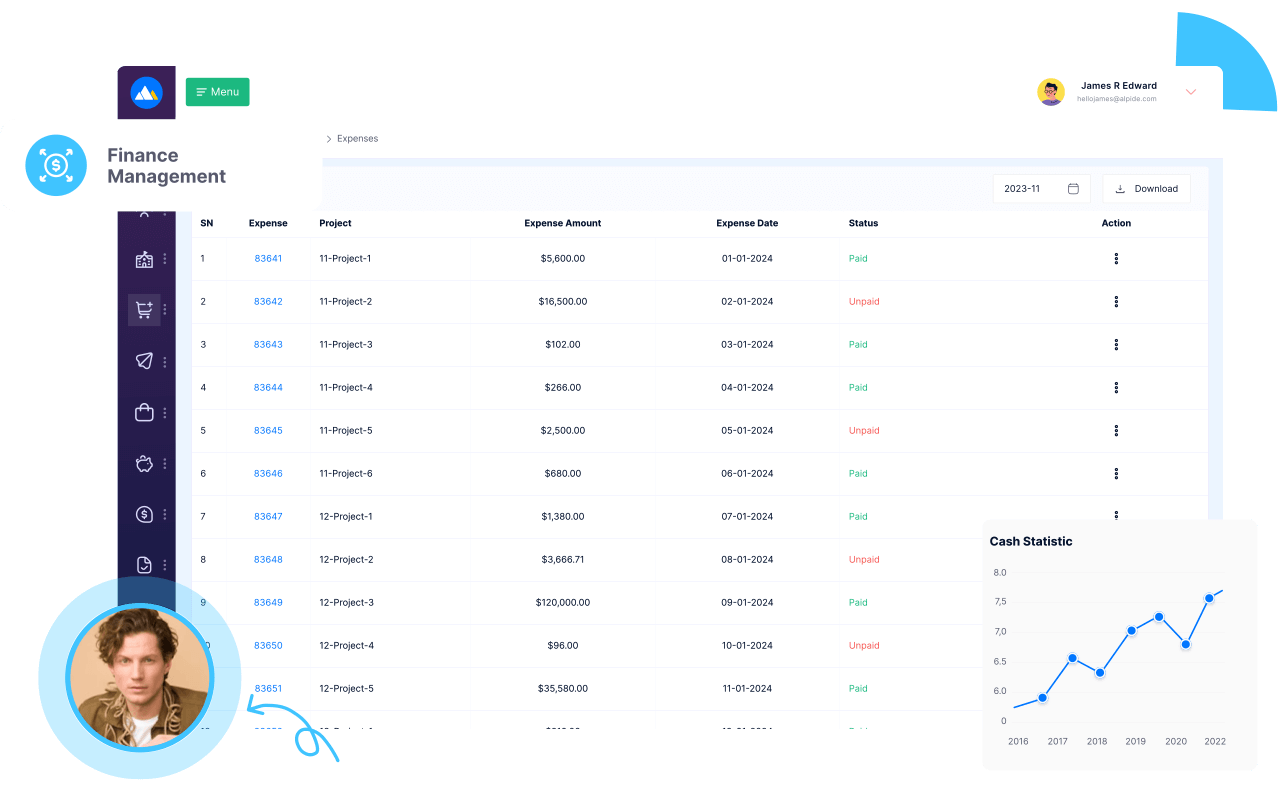Click the 12-Project-2 project cell
The image size is (1281, 788).
pyautogui.click(x=346, y=559)
